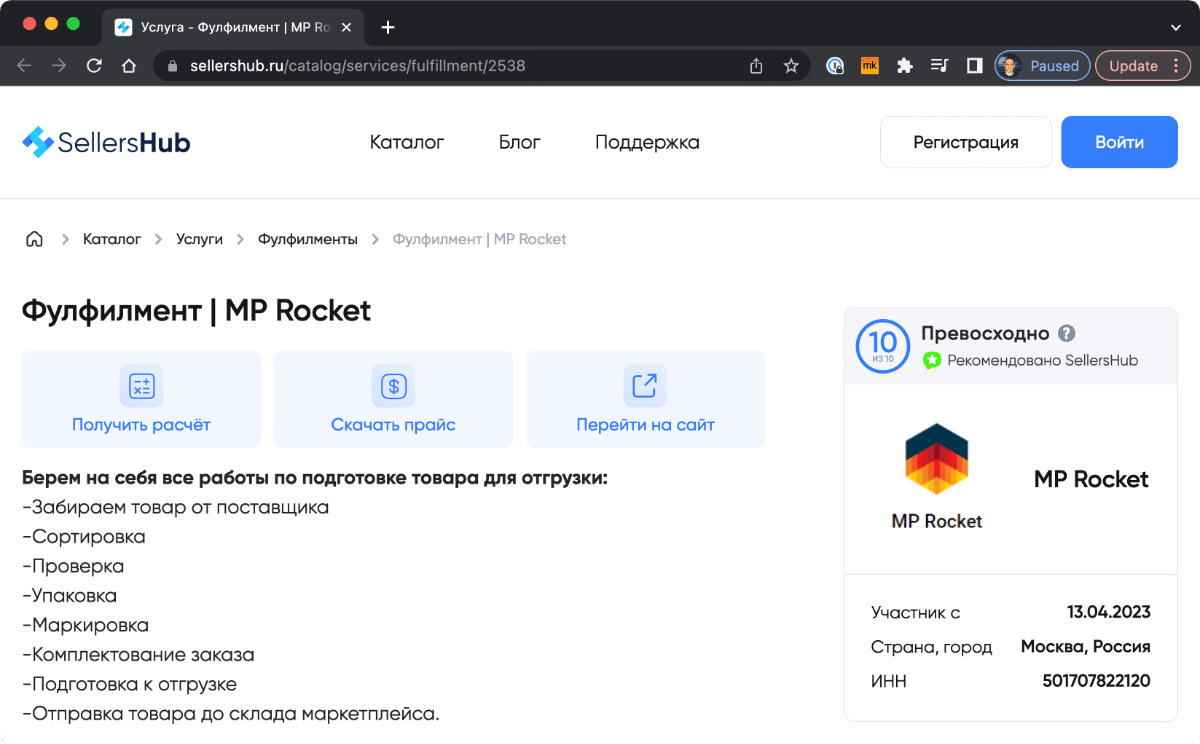
Task: Click the green «Рекомендовано SellersHub» star badge
Action: tap(931, 360)
